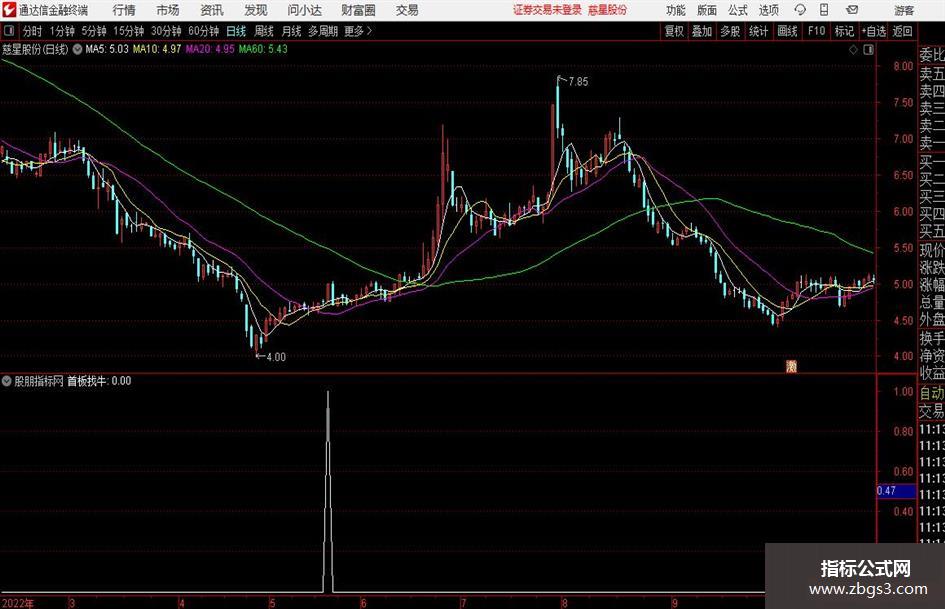Click the 返回 button

902,31
